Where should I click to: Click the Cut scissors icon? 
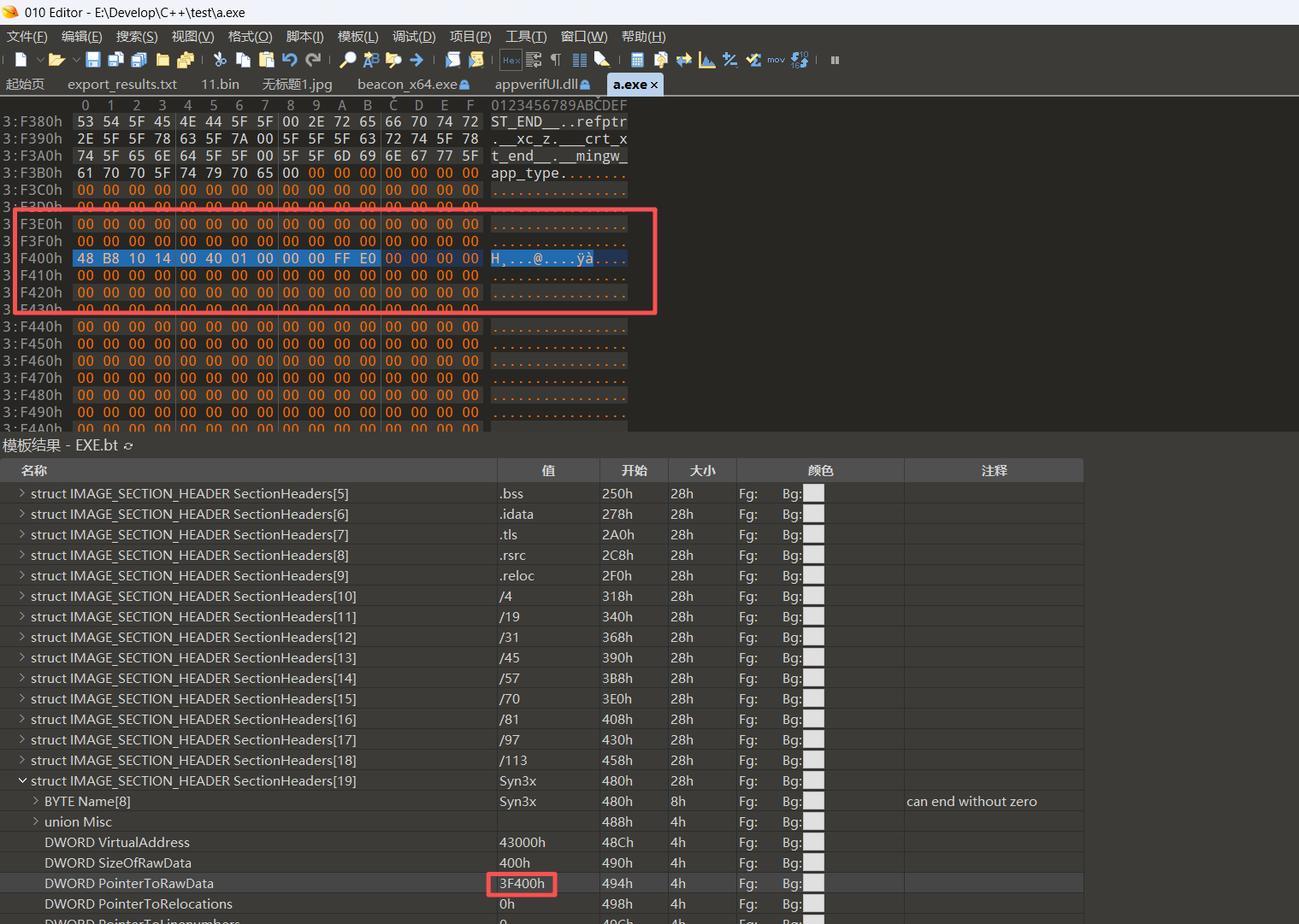coord(220,60)
